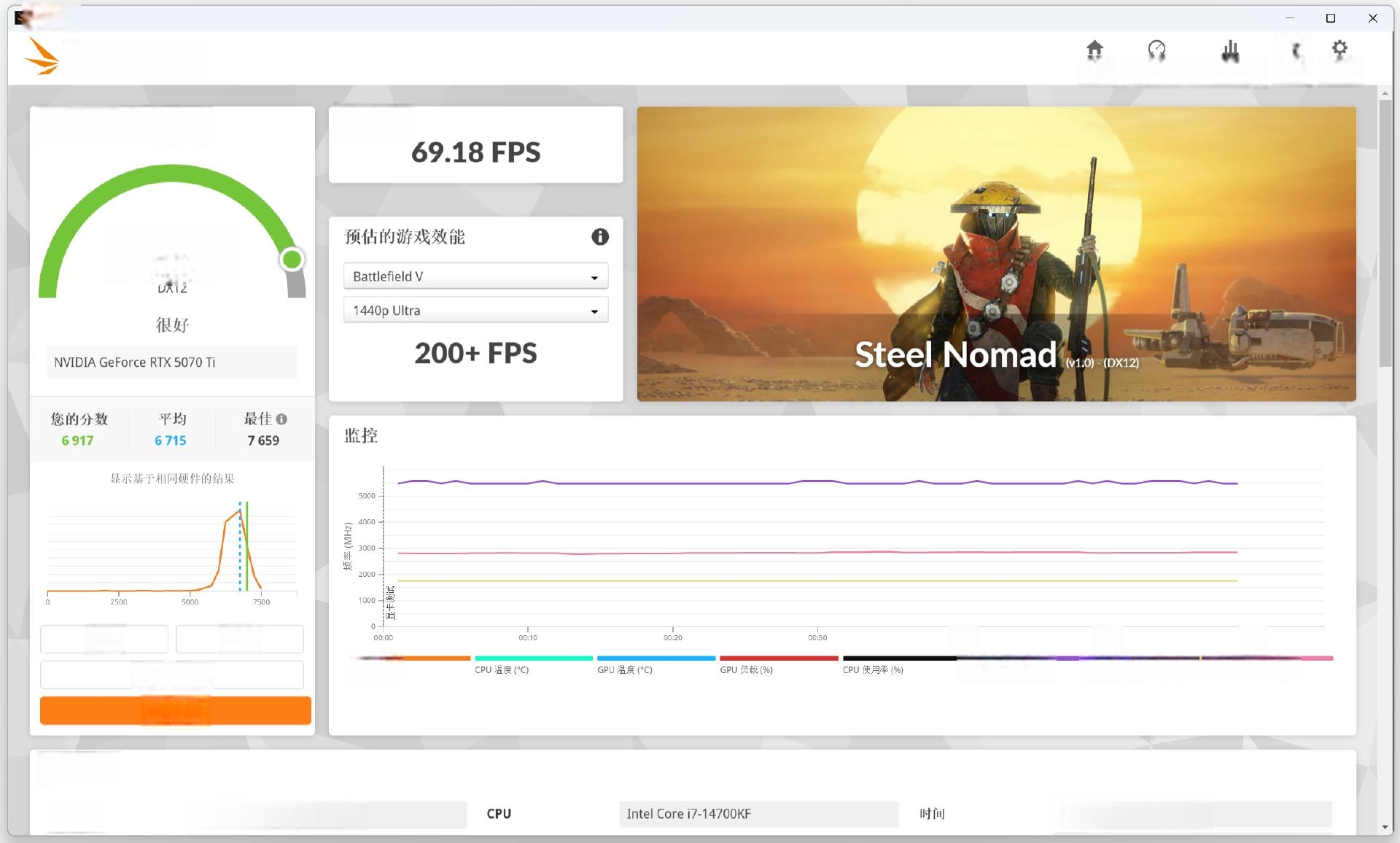
Task: Click the best score 7 659
Action: [x=263, y=440]
